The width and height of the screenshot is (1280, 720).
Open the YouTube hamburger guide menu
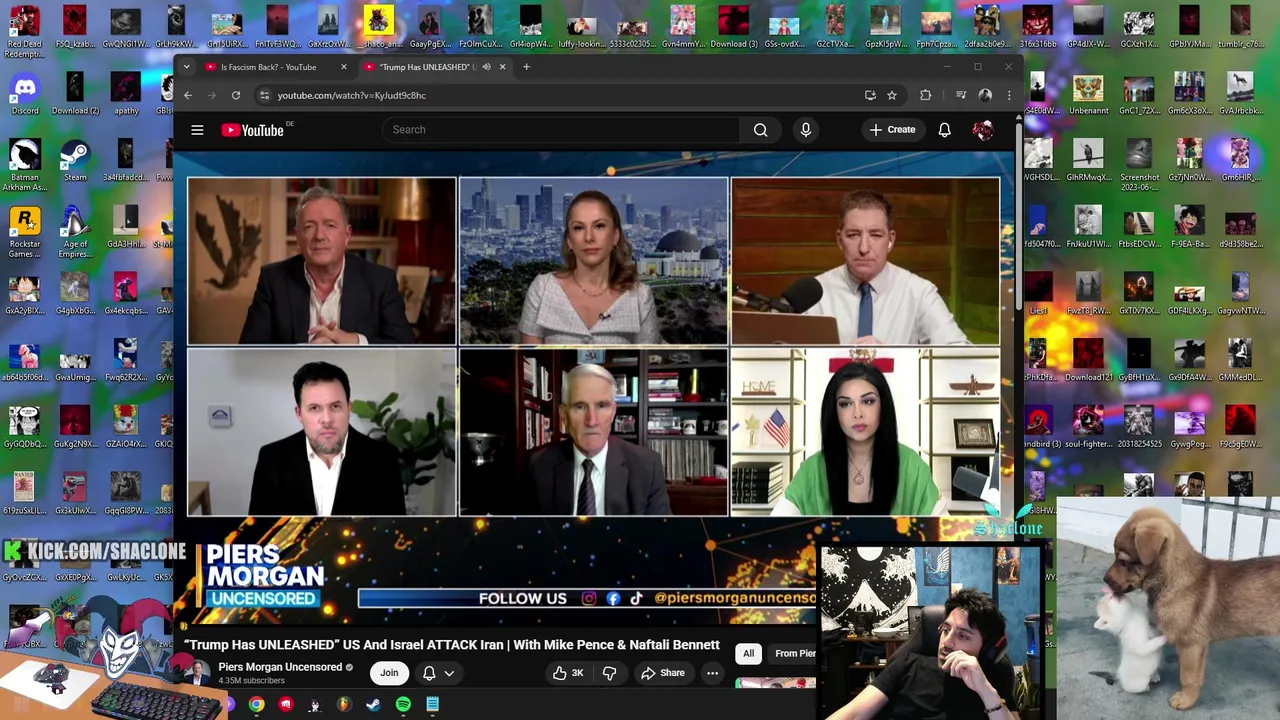click(197, 130)
